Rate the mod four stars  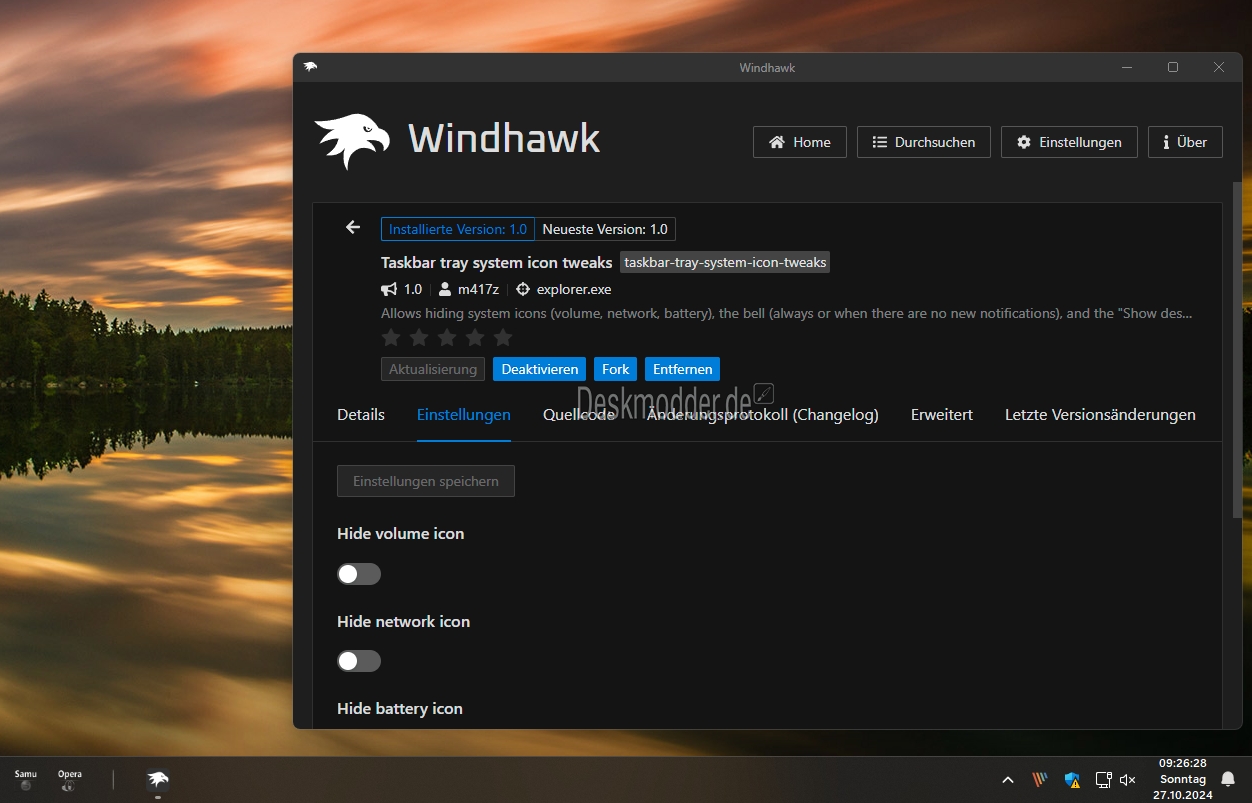point(475,338)
